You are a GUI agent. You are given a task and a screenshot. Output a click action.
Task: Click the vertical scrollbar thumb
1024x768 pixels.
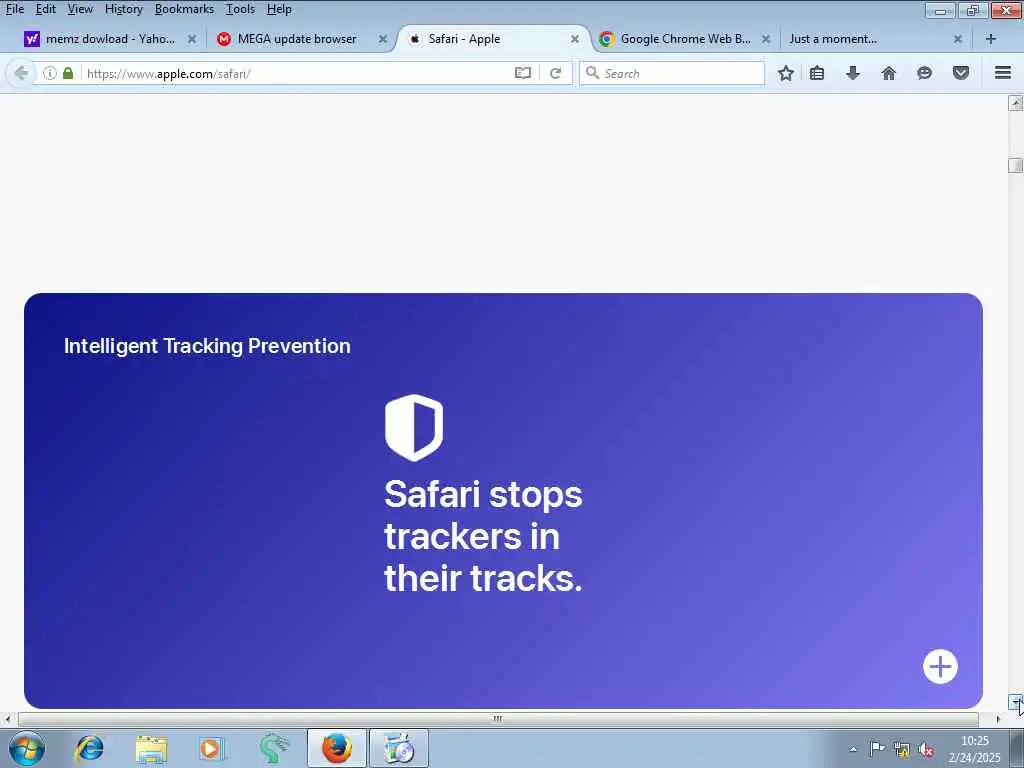(1016, 165)
